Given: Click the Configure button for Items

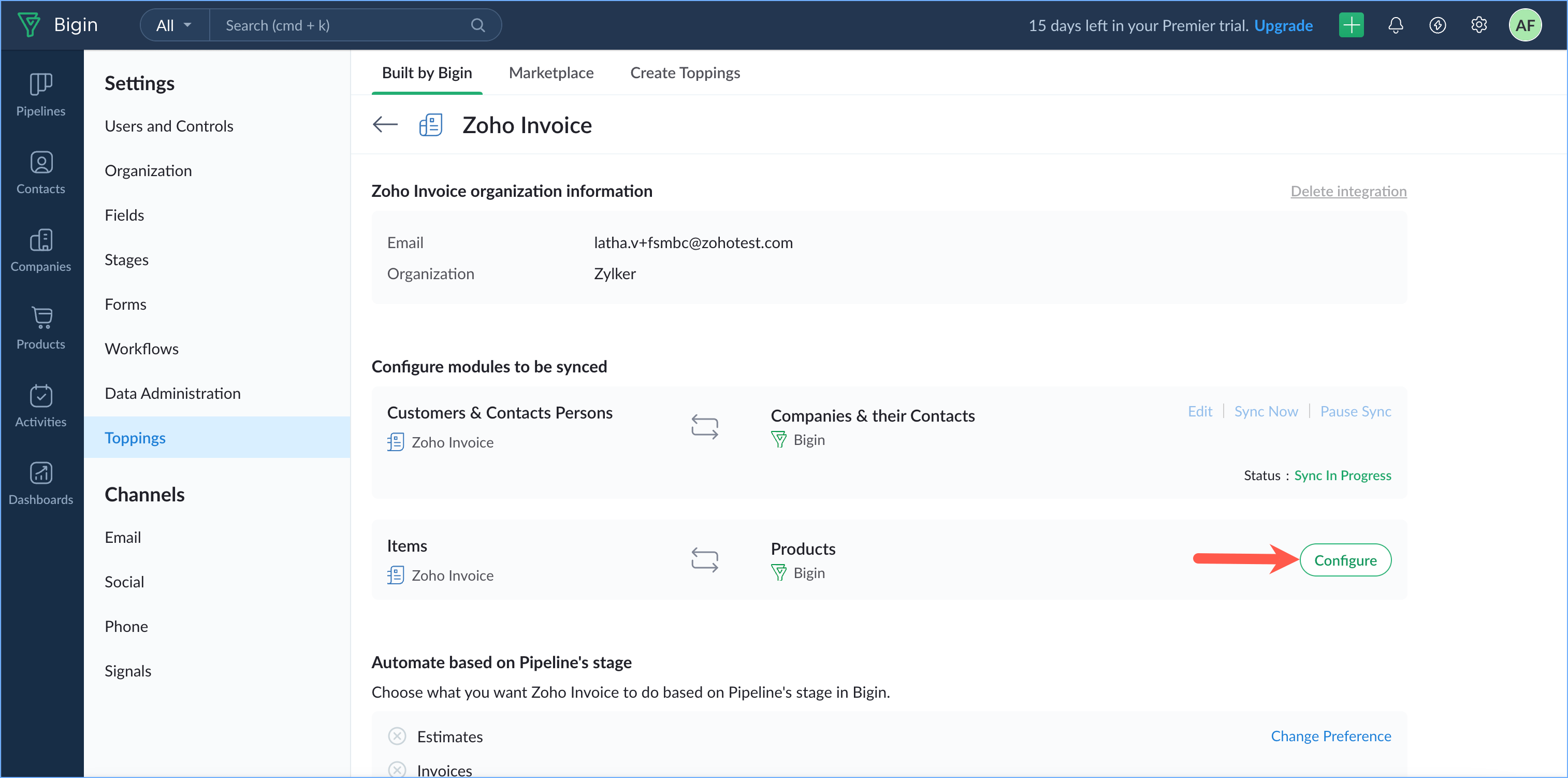Looking at the screenshot, I should [1345, 559].
